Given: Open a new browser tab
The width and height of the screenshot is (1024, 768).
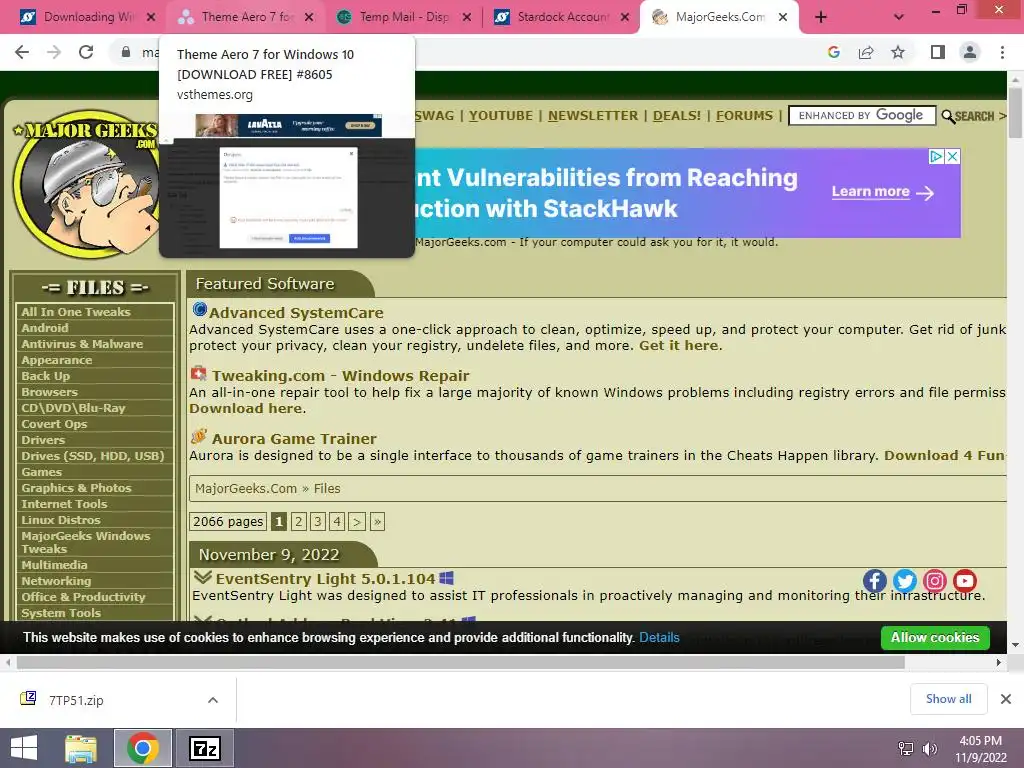Looking at the screenshot, I should tap(821, 18).
